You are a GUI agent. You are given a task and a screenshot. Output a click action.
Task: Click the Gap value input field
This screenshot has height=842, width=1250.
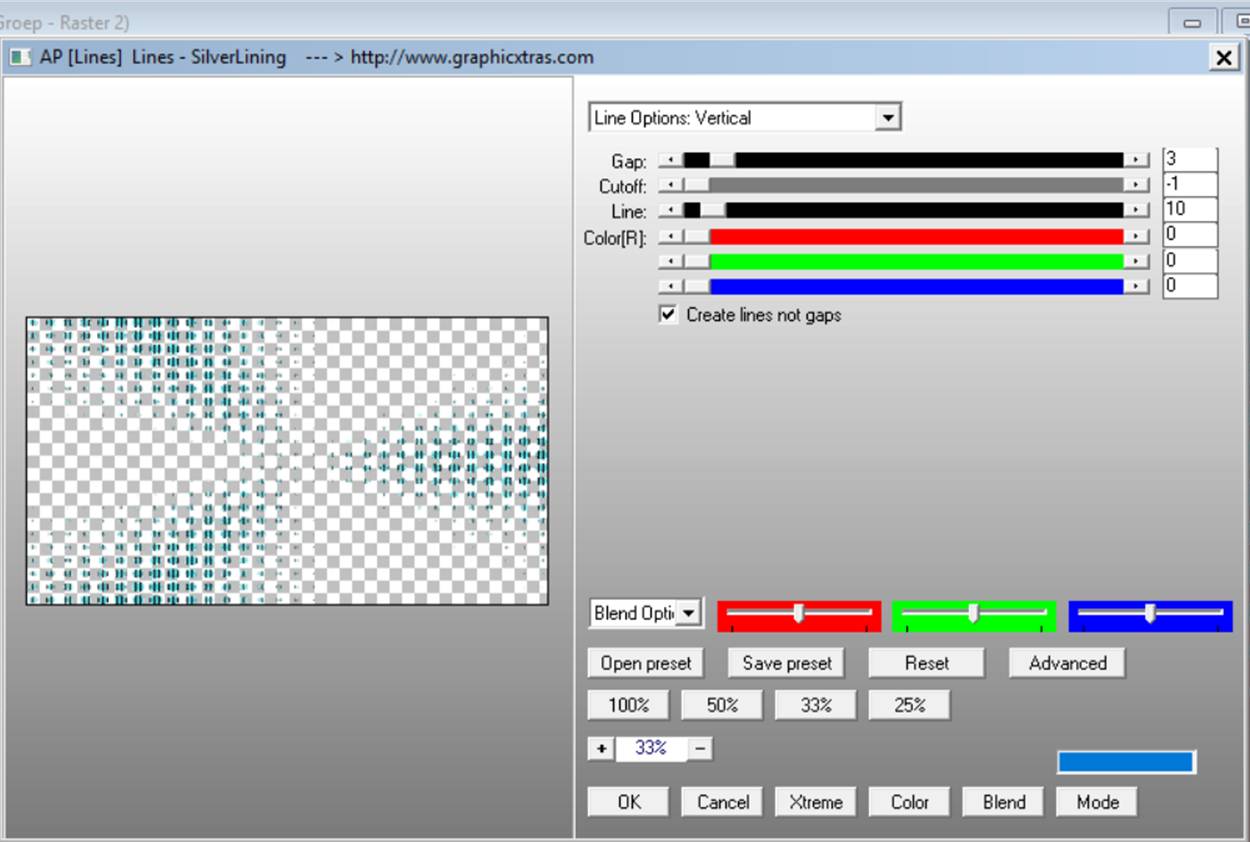1189,160
